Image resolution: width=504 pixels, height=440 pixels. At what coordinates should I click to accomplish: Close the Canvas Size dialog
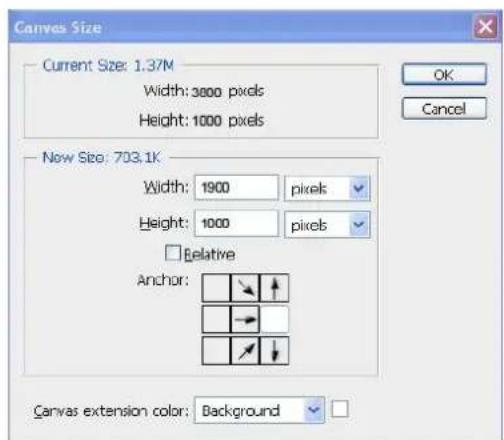pos(485,26)
